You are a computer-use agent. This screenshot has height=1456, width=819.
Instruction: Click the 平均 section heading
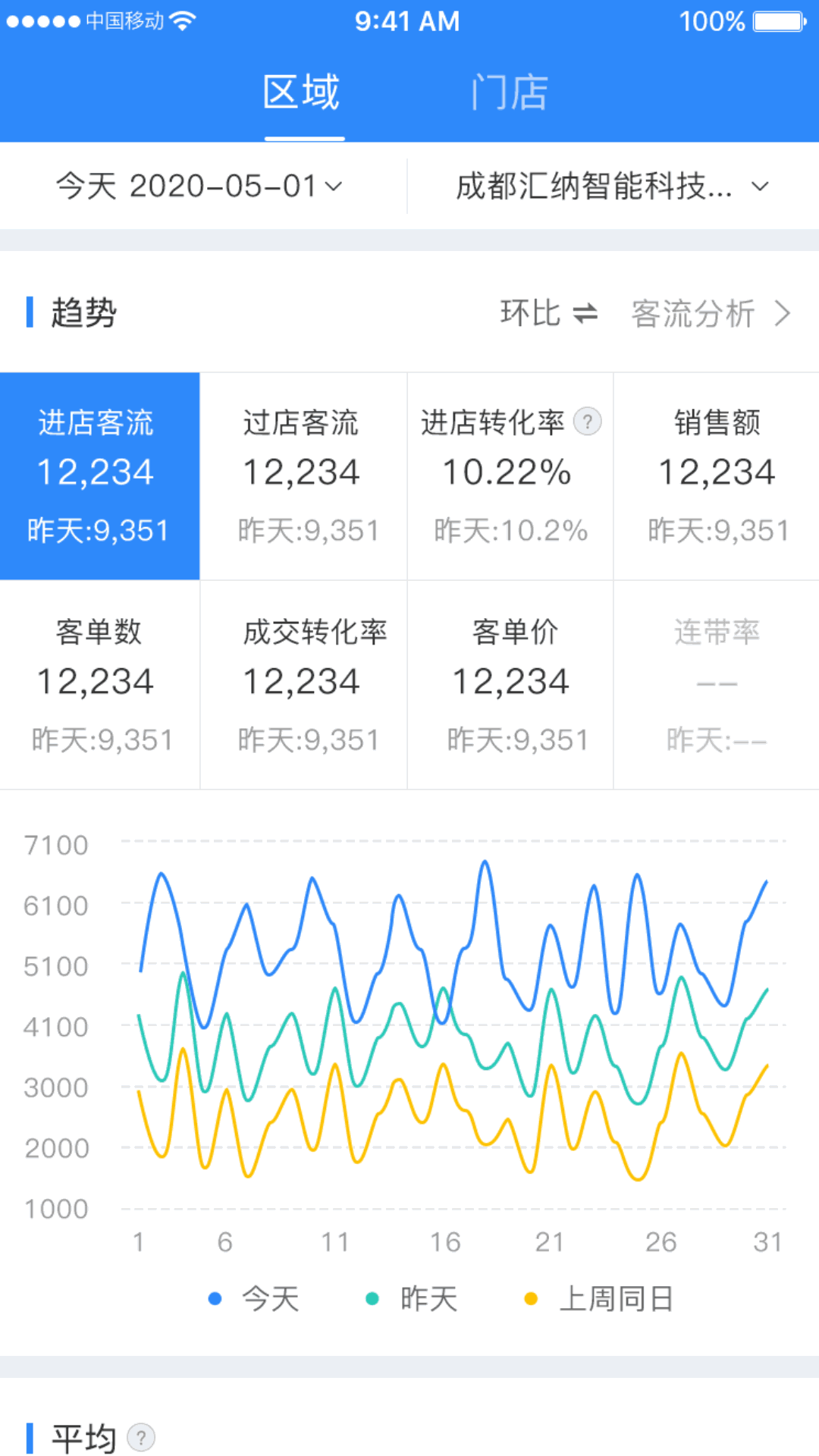pos(83,1438)
